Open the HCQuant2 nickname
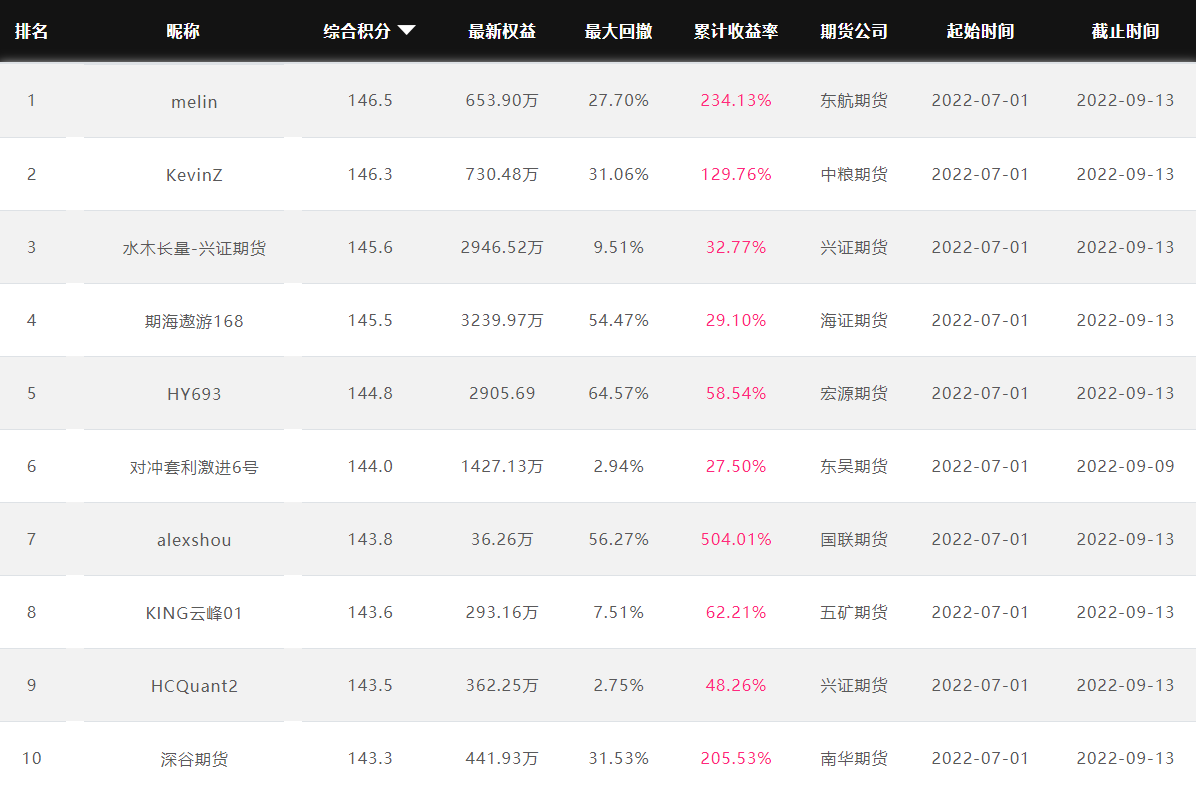The image size is (1196, 792). [195, 686]
